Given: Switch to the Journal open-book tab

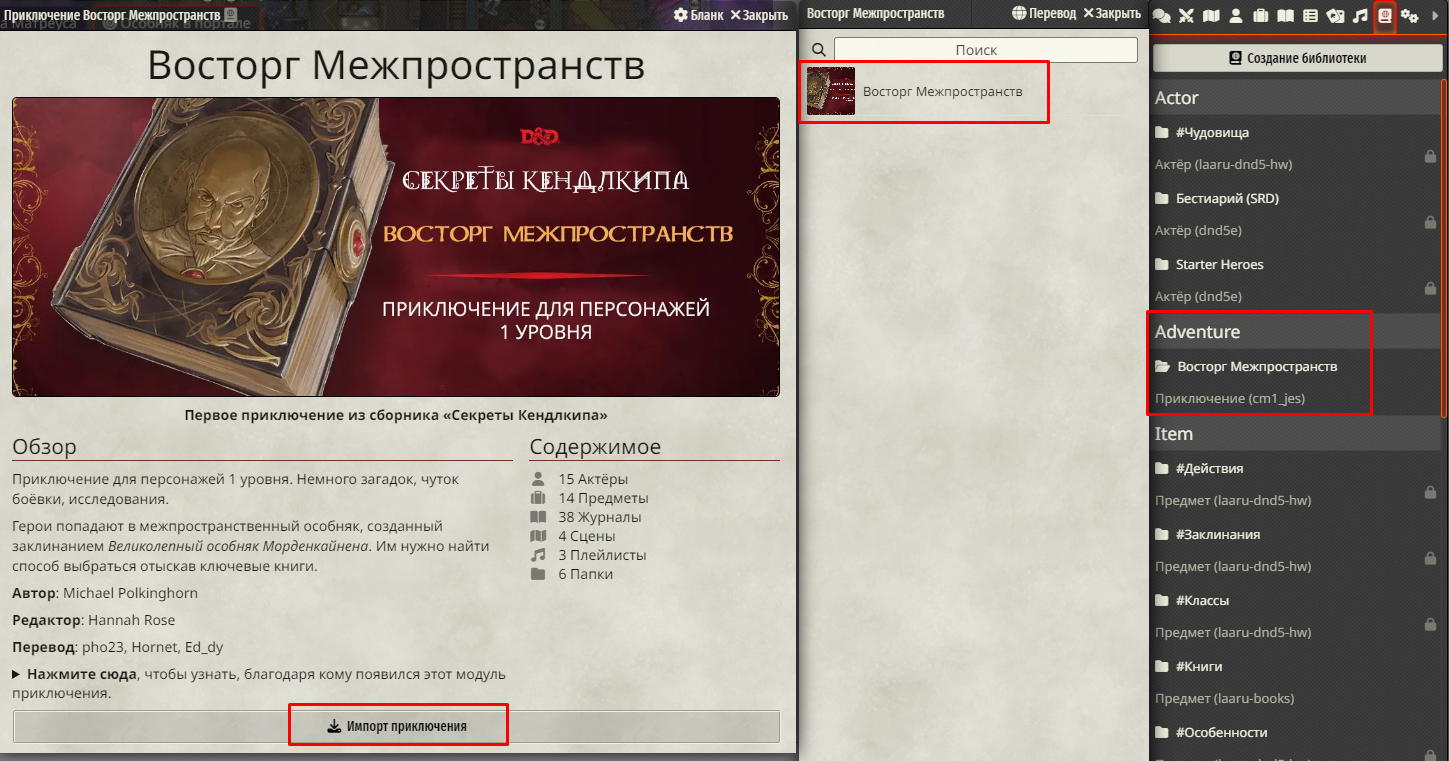Looking at the screenshot, I should click(x=1286, y=16).
